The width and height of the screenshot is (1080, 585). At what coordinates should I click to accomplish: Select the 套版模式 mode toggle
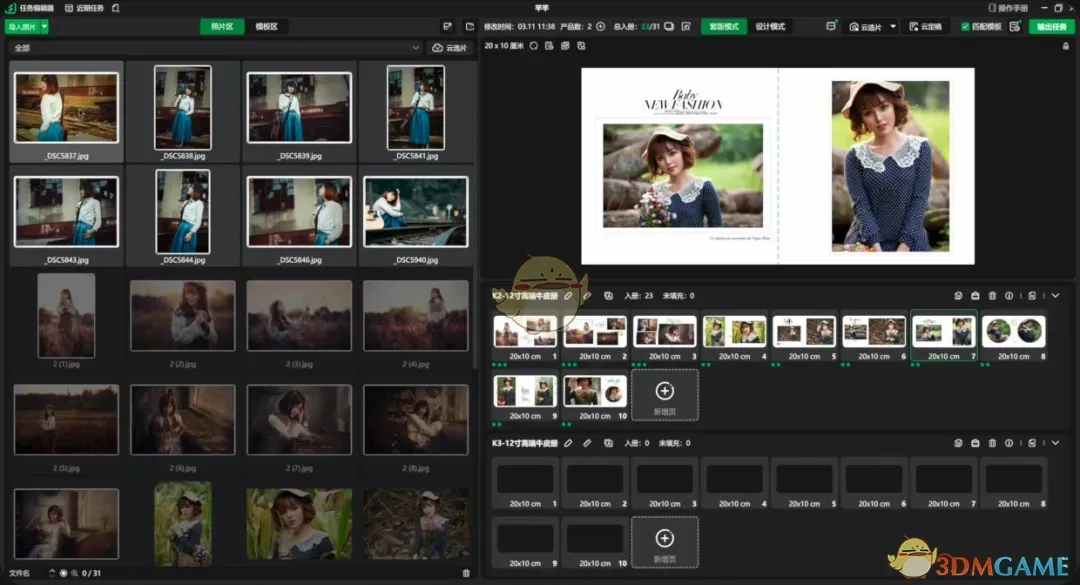click(723, 27)
